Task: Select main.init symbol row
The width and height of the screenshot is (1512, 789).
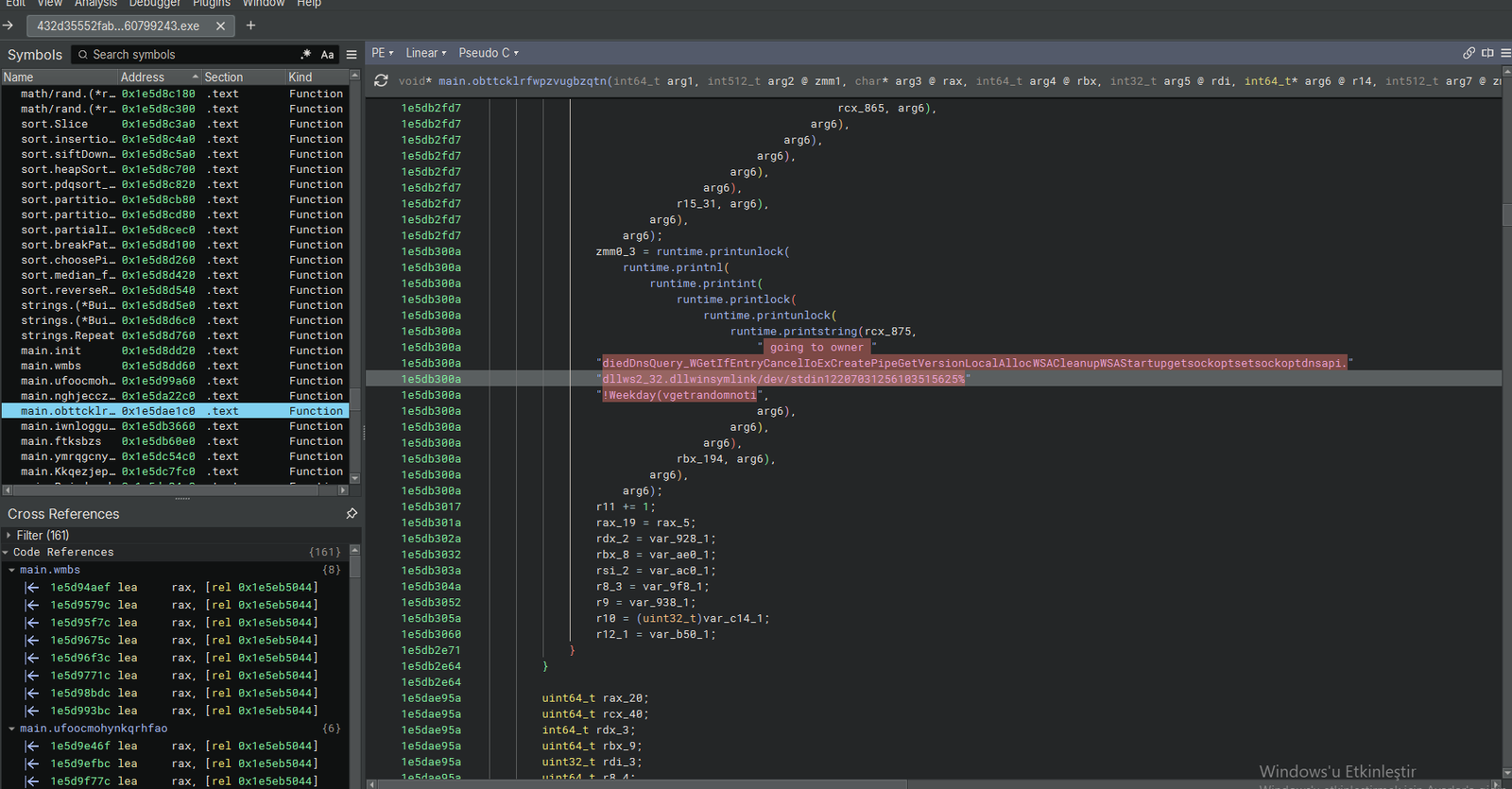Action: [175, 352]
